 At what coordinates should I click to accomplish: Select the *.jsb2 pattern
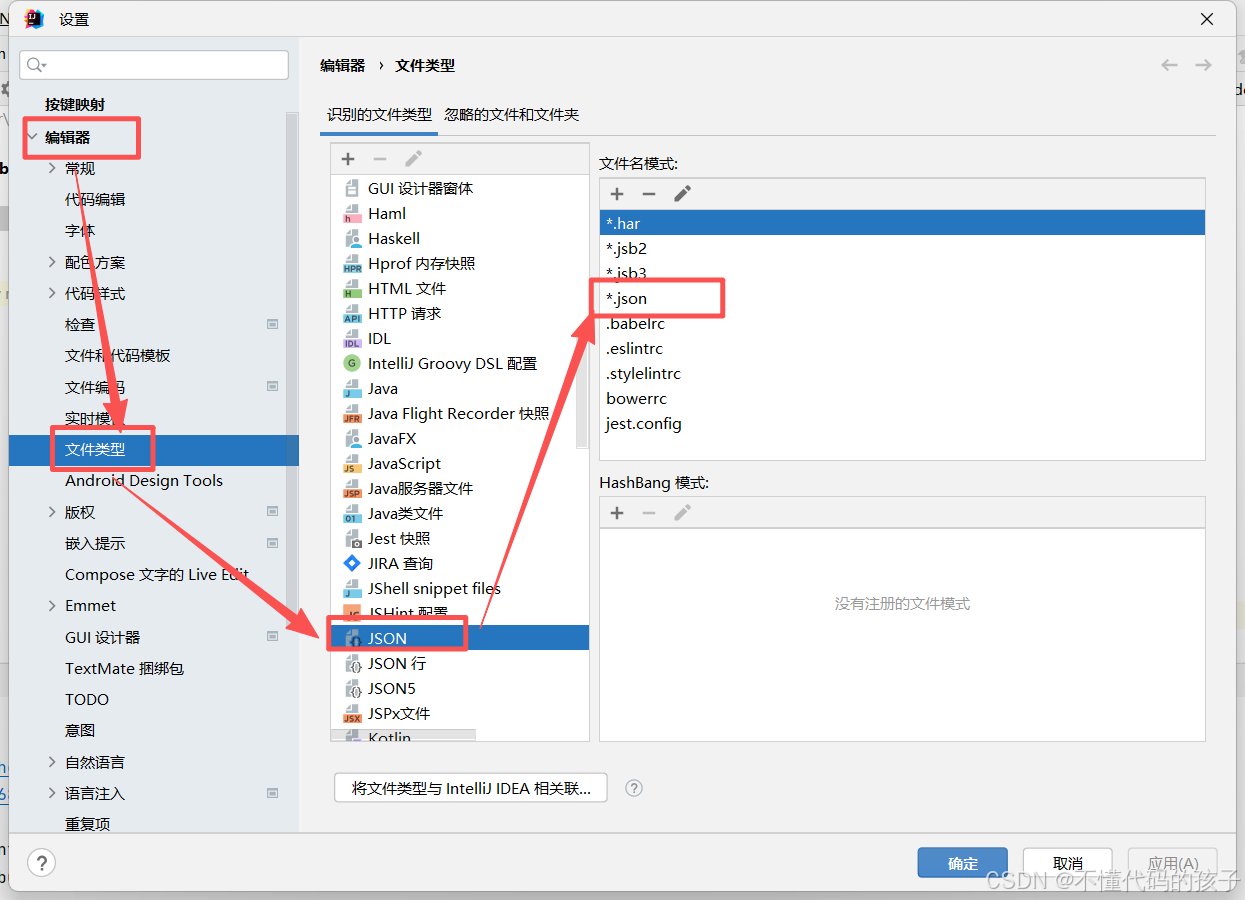click(902, 248)
